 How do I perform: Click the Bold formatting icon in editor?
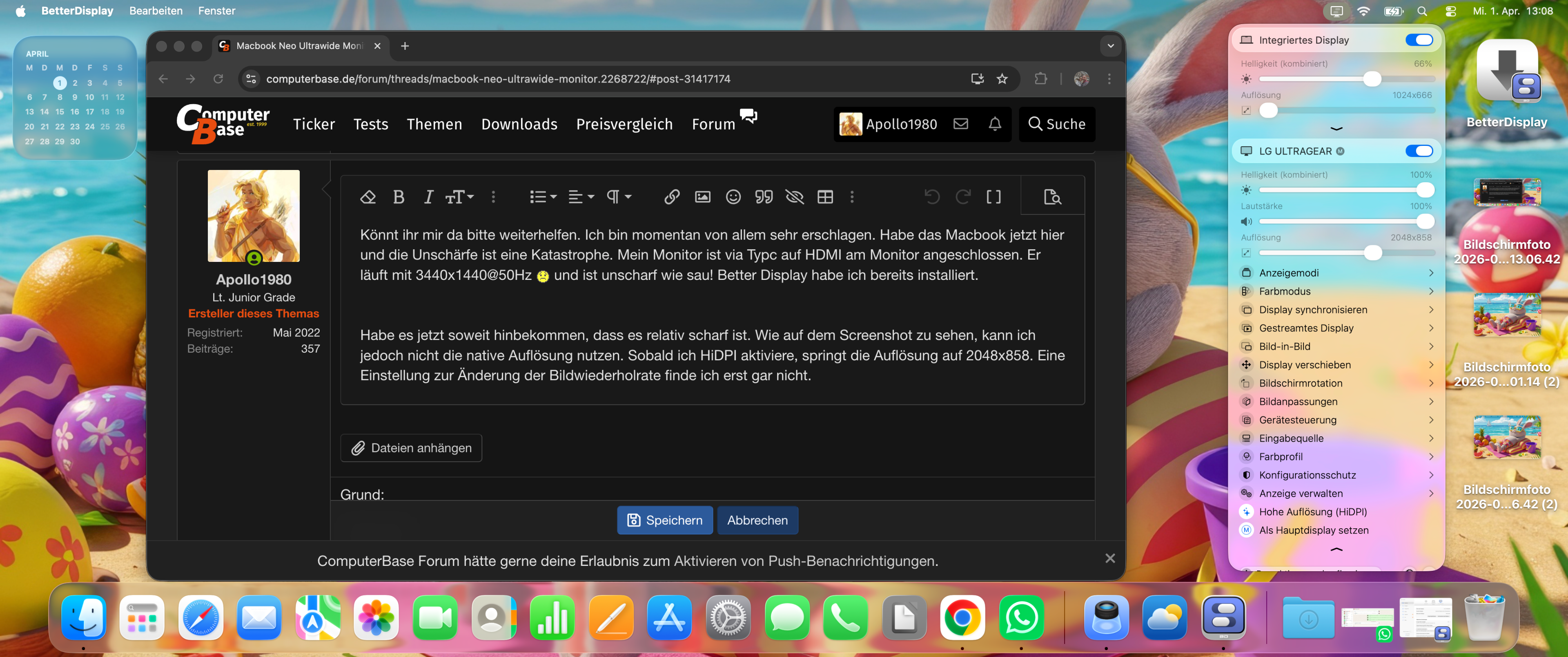[x=399, y=197]
